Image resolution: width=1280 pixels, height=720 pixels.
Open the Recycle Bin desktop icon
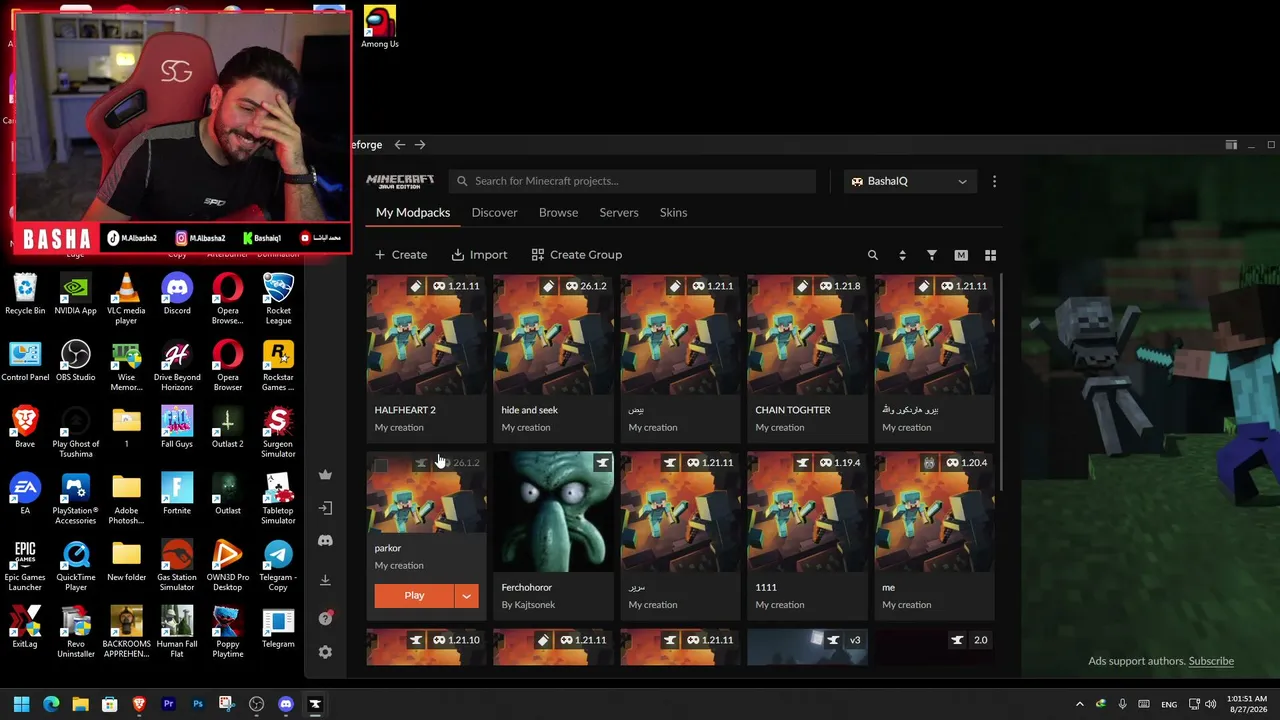click(25, 294)
